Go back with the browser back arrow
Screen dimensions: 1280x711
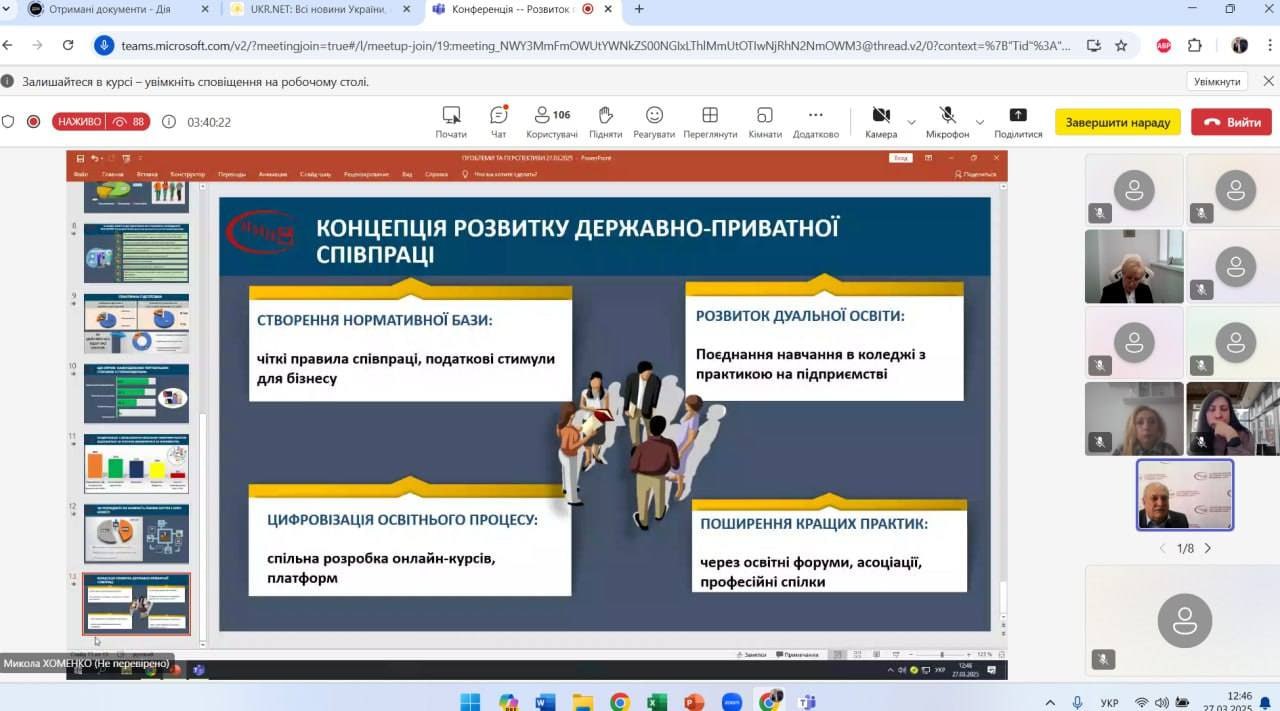click(8, 45)
